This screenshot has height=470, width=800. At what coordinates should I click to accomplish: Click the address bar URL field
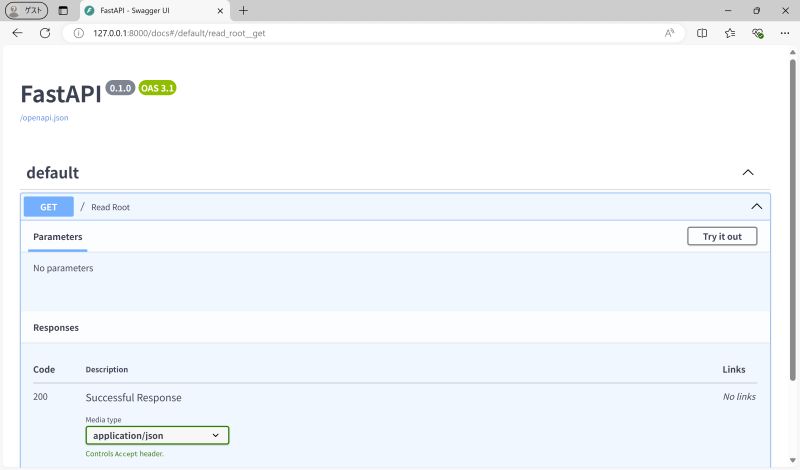click(x=372, y=33)
